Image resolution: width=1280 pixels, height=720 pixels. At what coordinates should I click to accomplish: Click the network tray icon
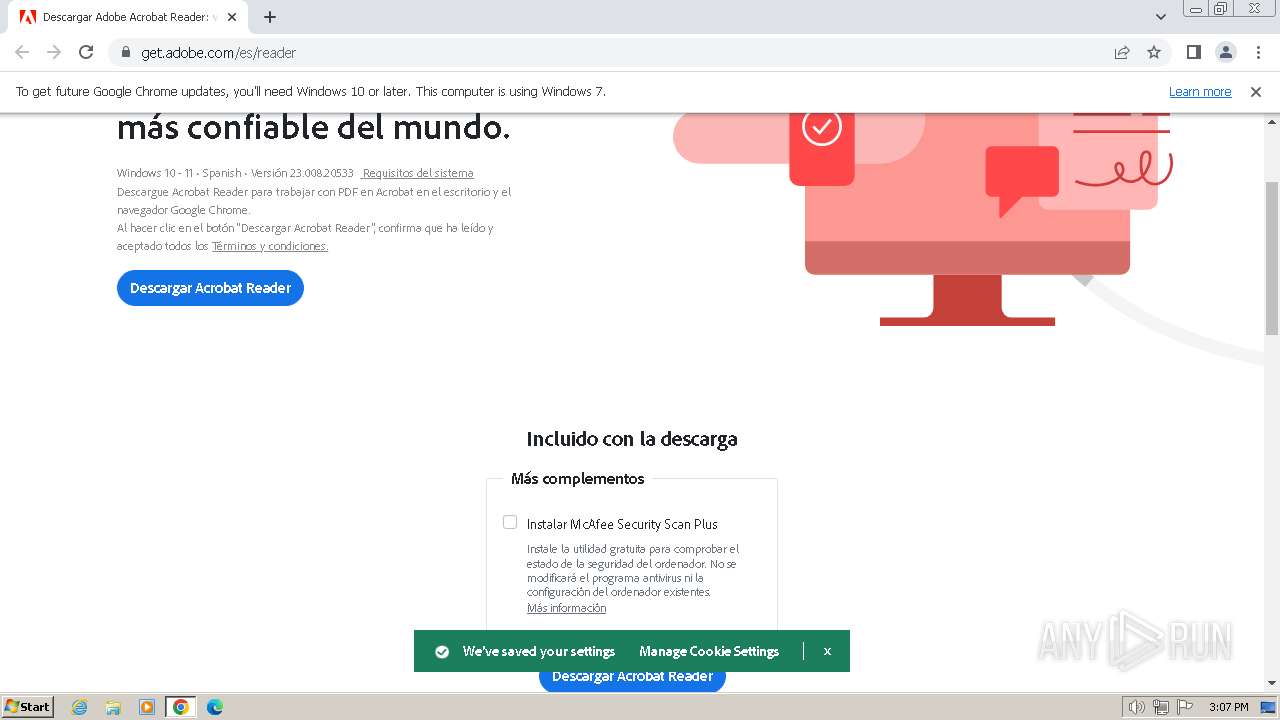tap(1161, 707)
